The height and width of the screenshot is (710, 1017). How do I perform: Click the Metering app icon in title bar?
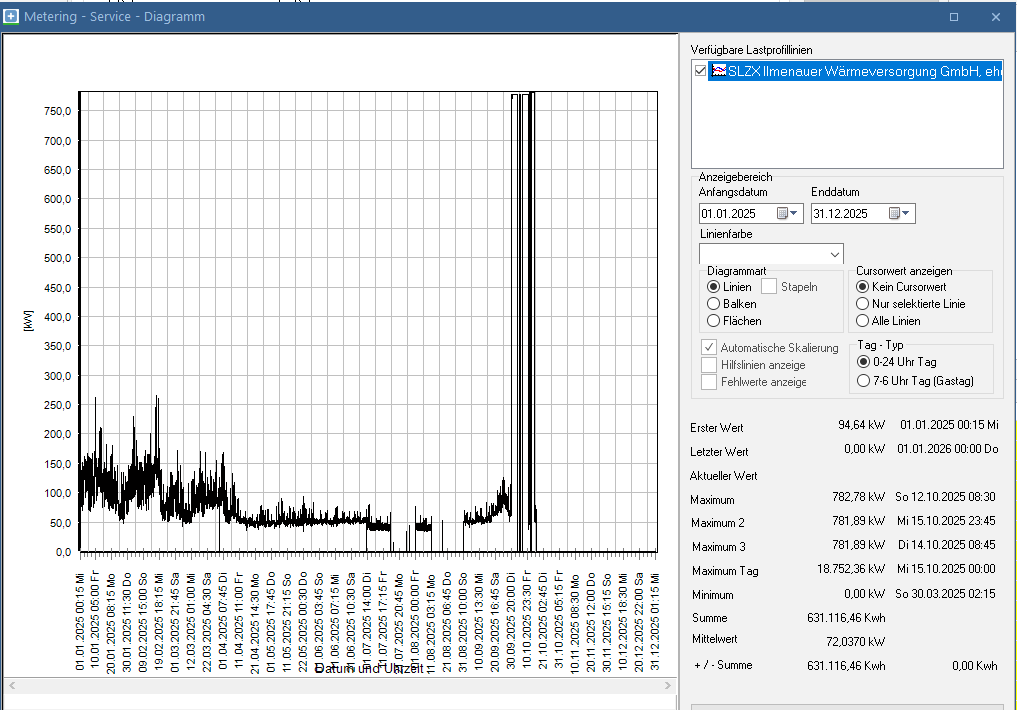[x=12, y=17]
